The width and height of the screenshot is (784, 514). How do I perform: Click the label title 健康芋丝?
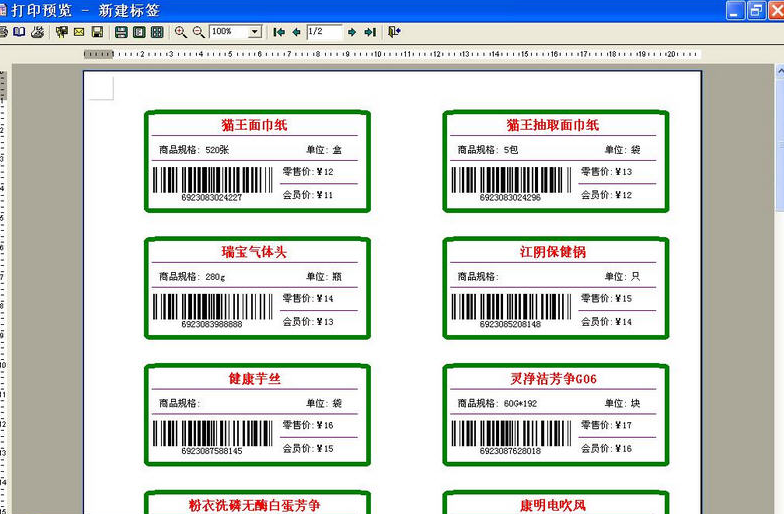pos(254,378)
